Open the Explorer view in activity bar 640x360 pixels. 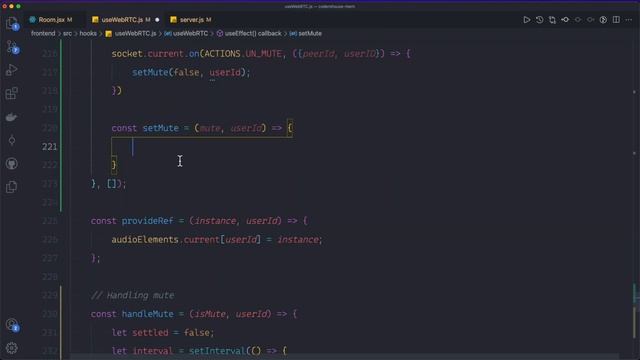(12, 24)
